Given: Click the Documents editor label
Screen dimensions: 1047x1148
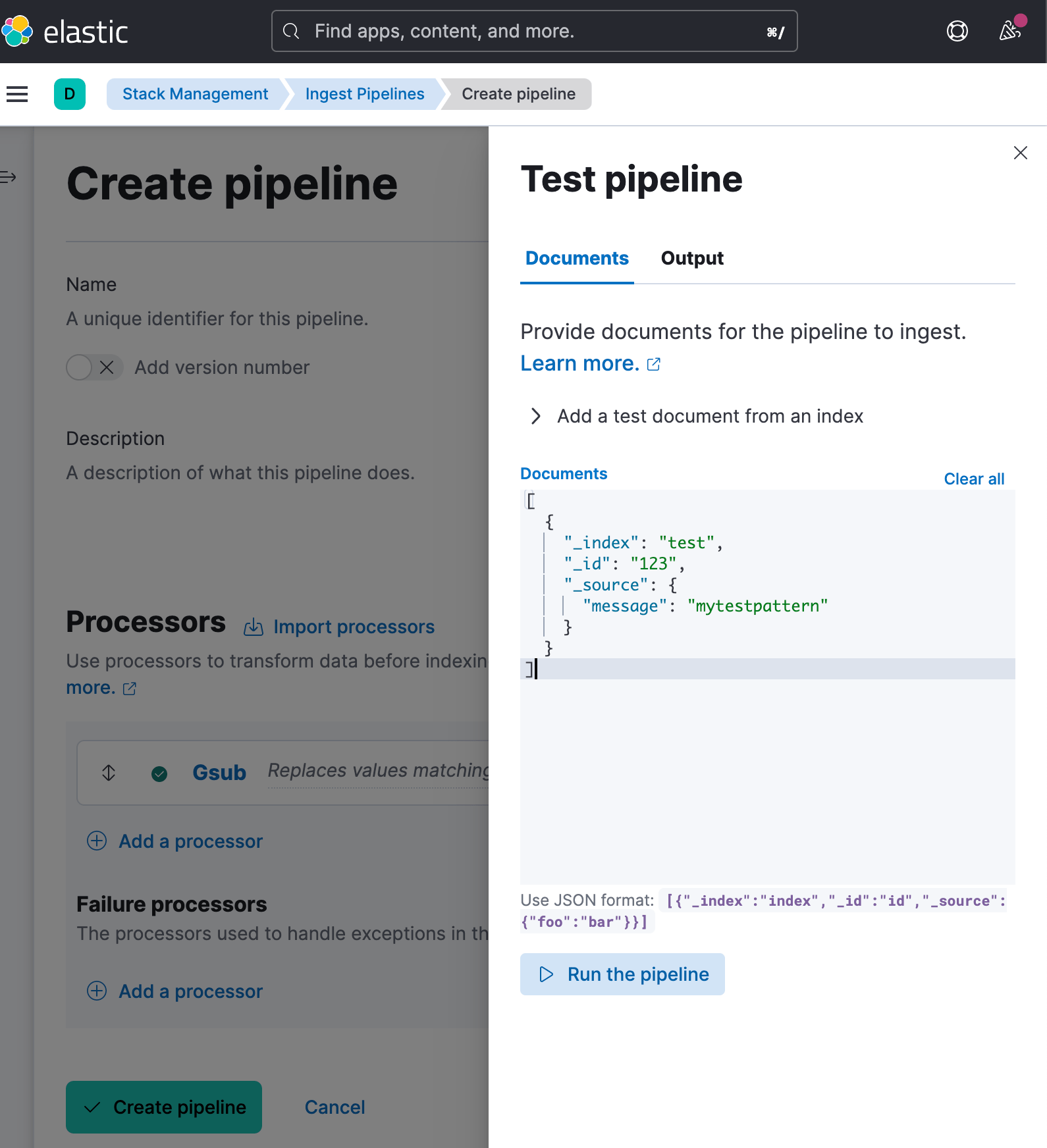Looking at the screenshot, I should 564,474.
